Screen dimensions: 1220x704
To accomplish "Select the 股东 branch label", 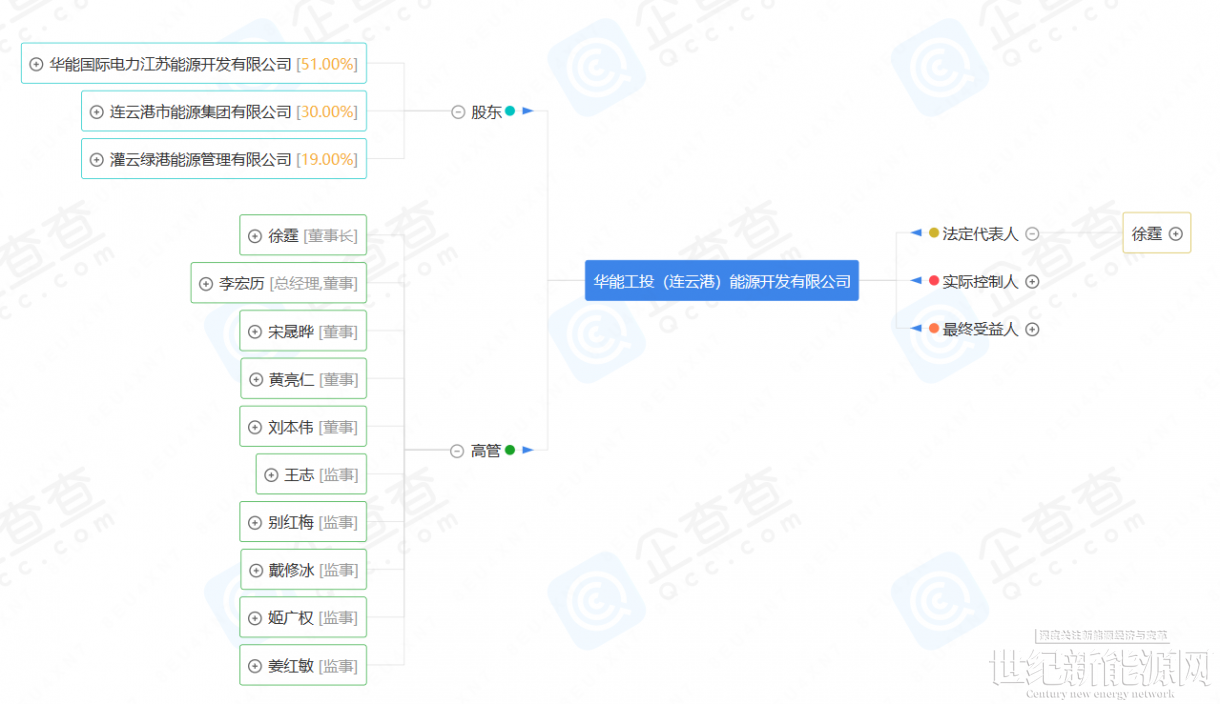I will [x=486, y=112].
